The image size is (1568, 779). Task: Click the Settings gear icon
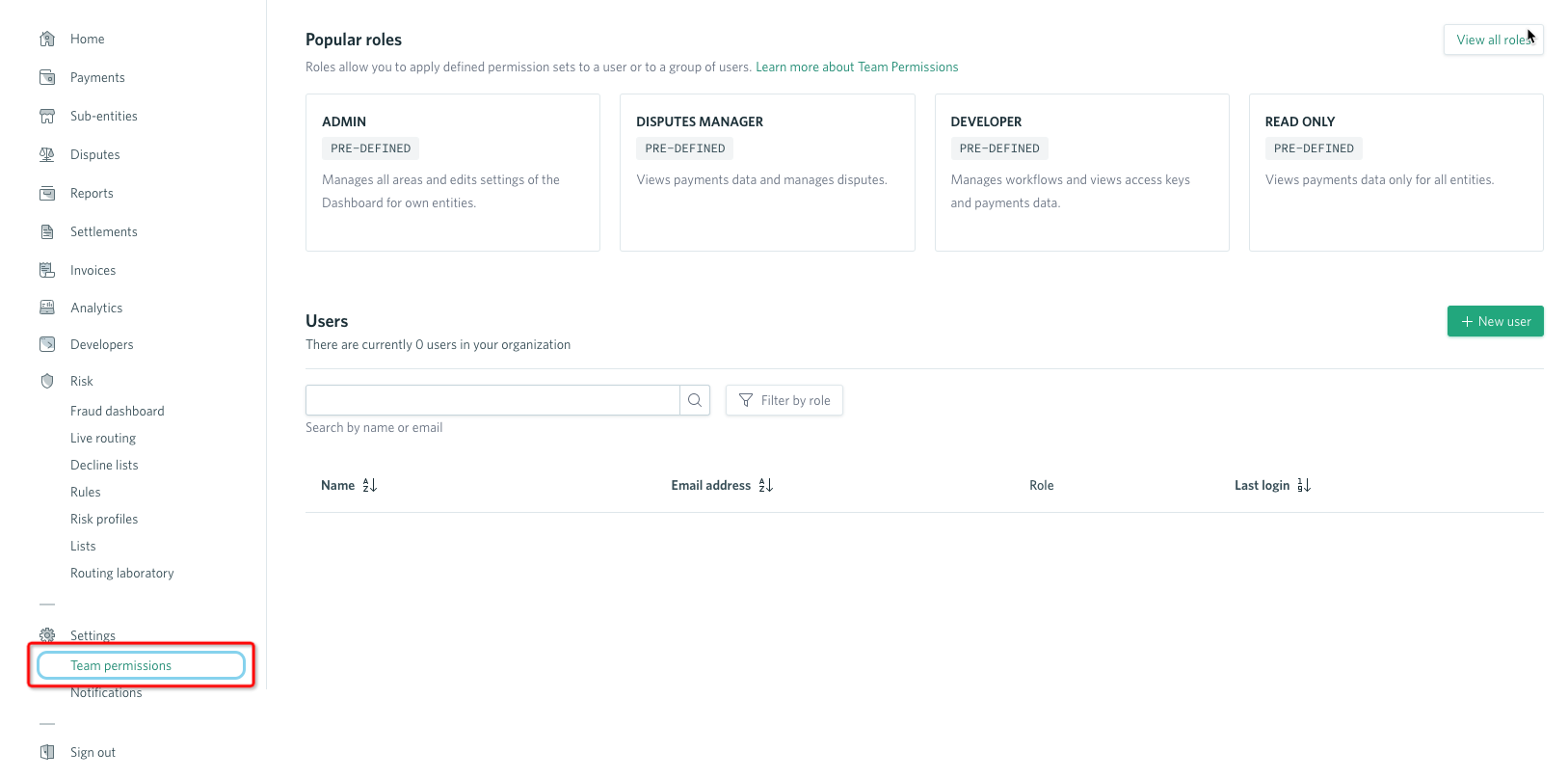pyautogui.click(x=47, y=635)
